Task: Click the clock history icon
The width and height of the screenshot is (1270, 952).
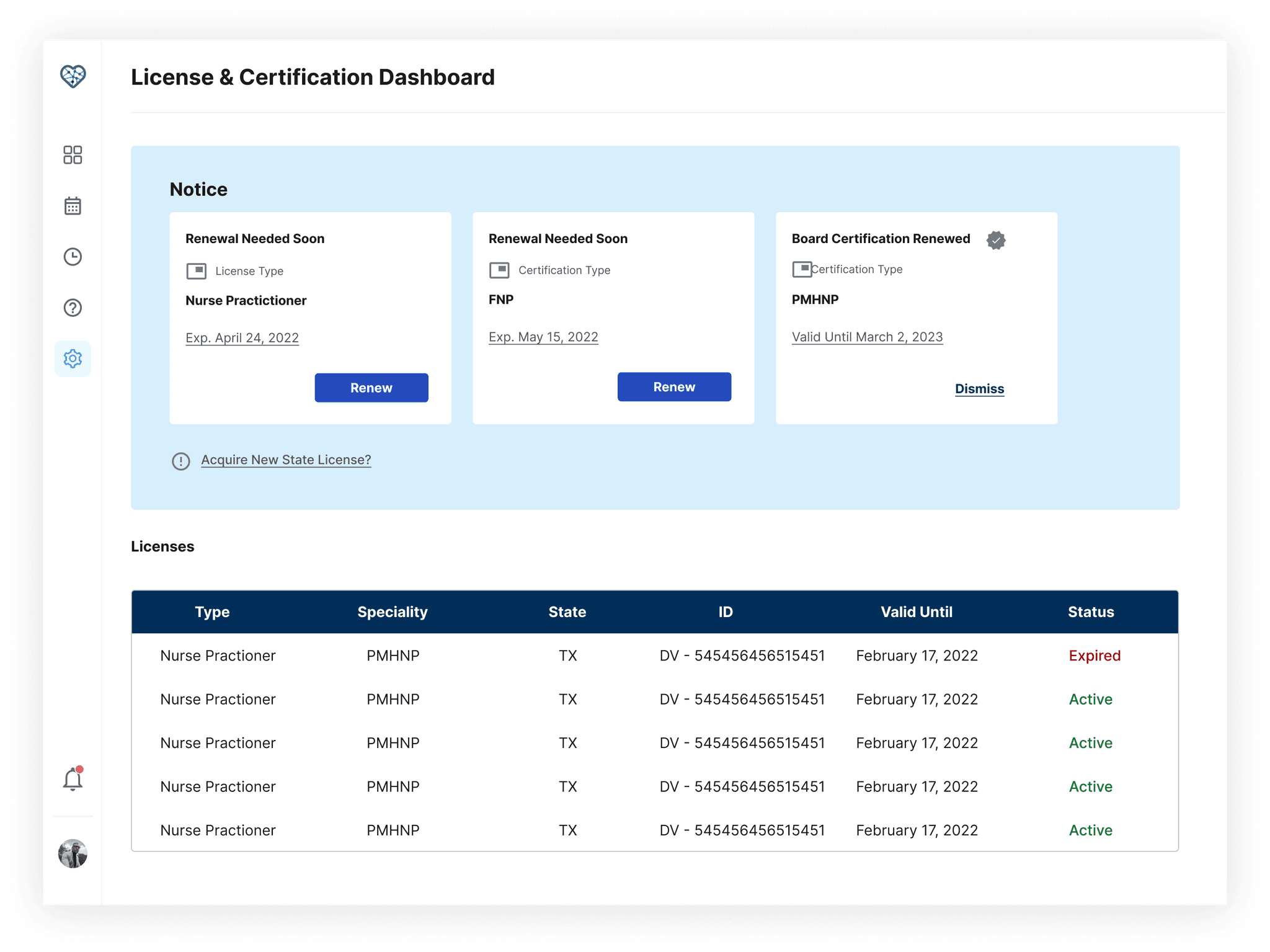Action: (73, 257)
